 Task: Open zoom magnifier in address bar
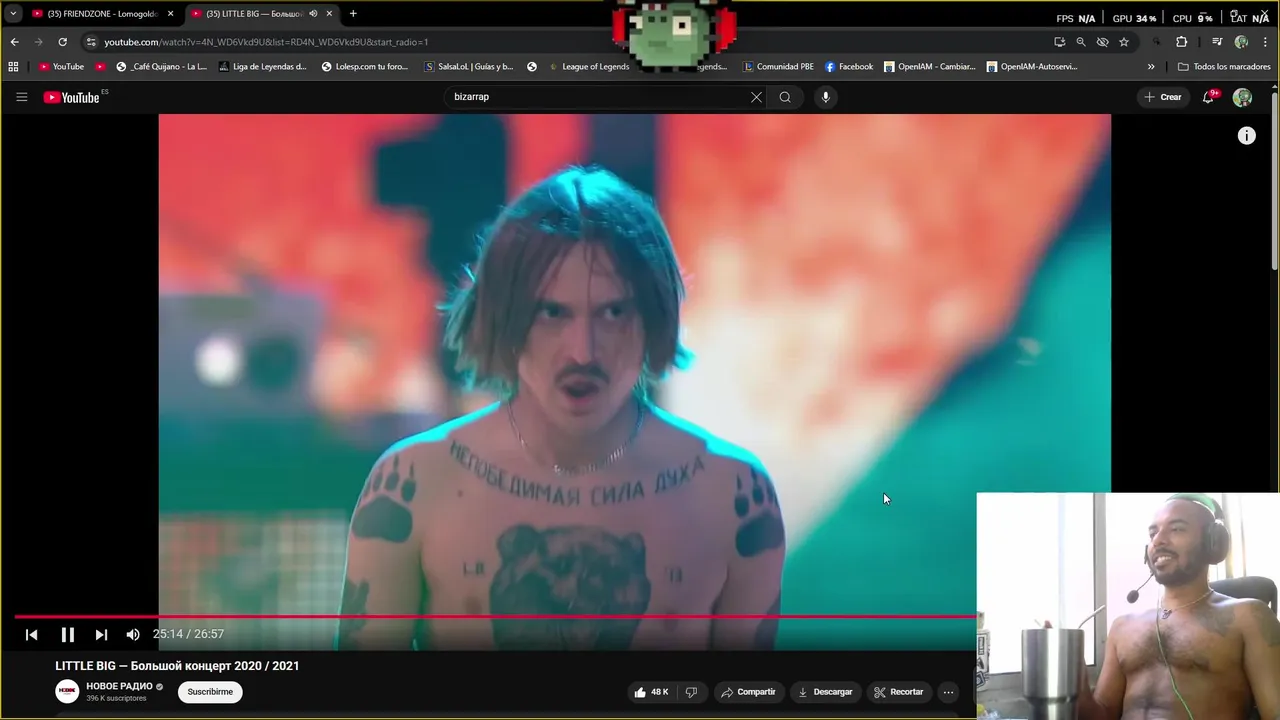tap(1081, 42)
